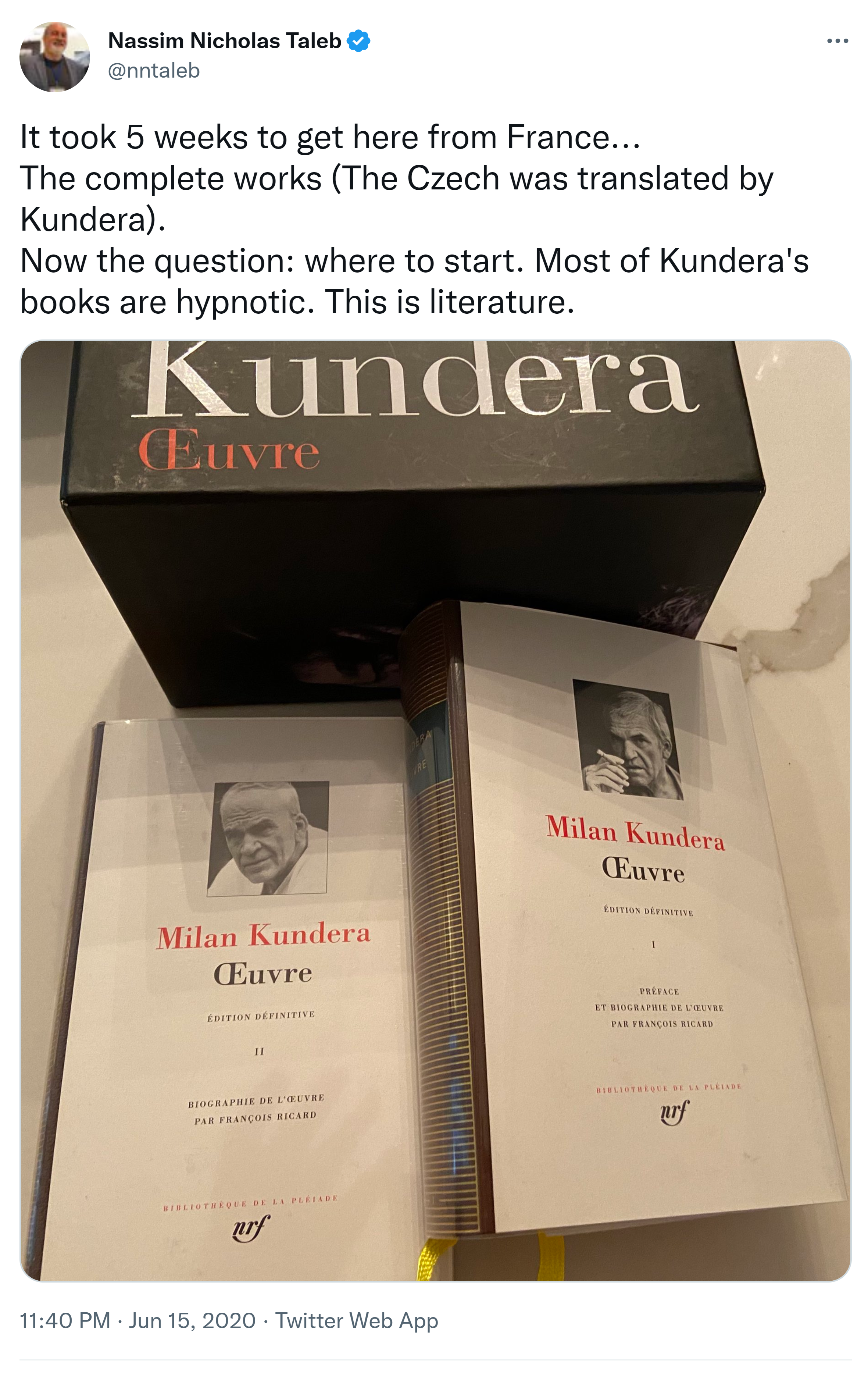Click the volume I book cover portrait
Image resolution: width=868 pixels, height=1380 pixels.
[628, 739]
